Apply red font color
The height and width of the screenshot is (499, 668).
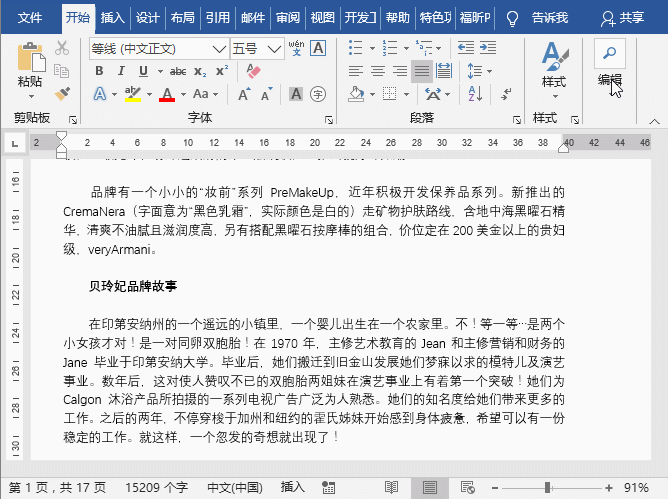(167, 94)
